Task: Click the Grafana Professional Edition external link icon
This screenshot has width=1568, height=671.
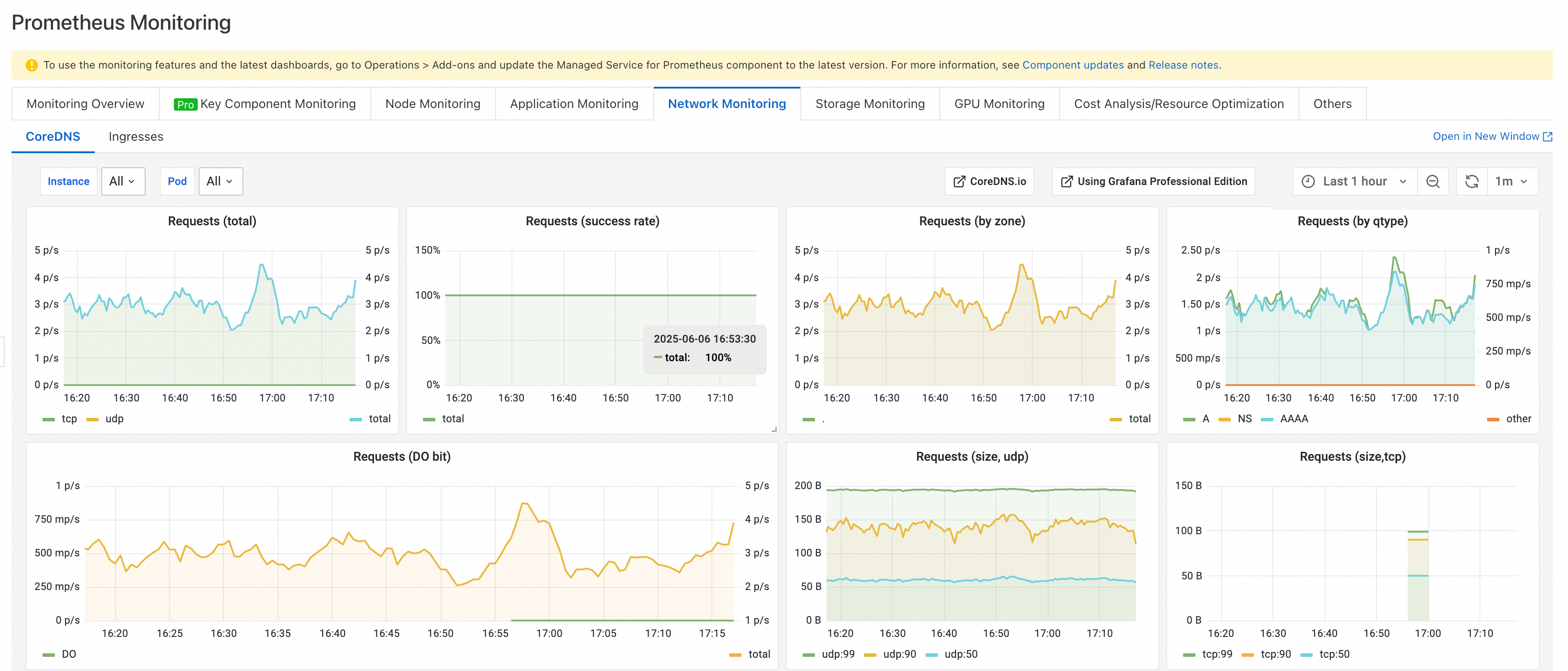Action: (x=1066, y=181)
